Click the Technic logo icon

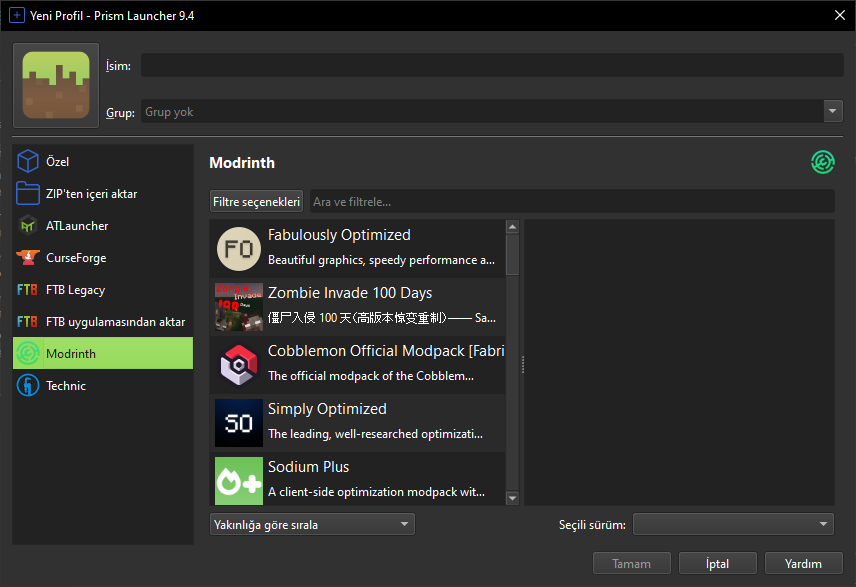[x=27, y=386]
